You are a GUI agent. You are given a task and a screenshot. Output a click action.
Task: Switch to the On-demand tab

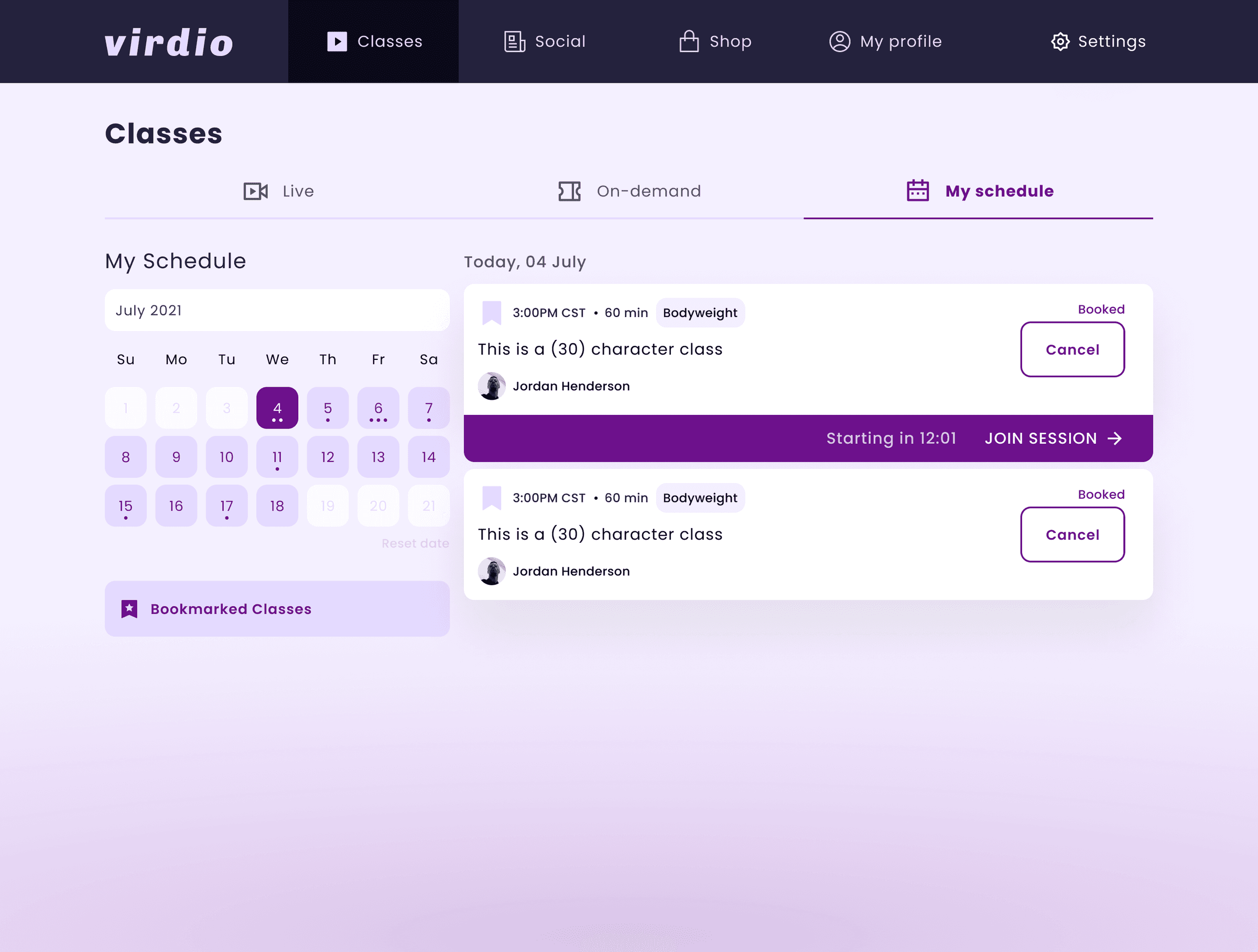[648, 191]
